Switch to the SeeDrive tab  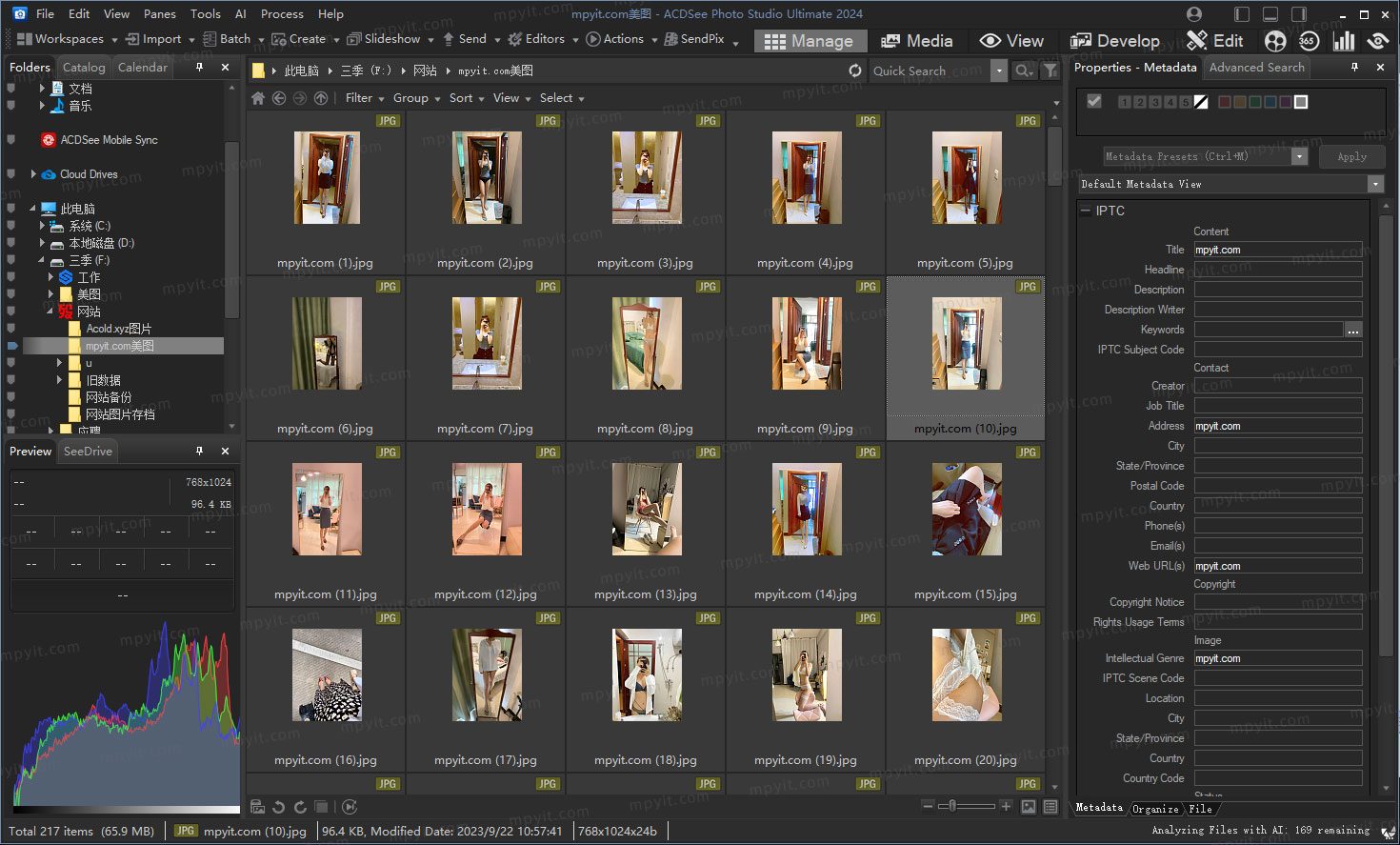(x=88, y=452)
